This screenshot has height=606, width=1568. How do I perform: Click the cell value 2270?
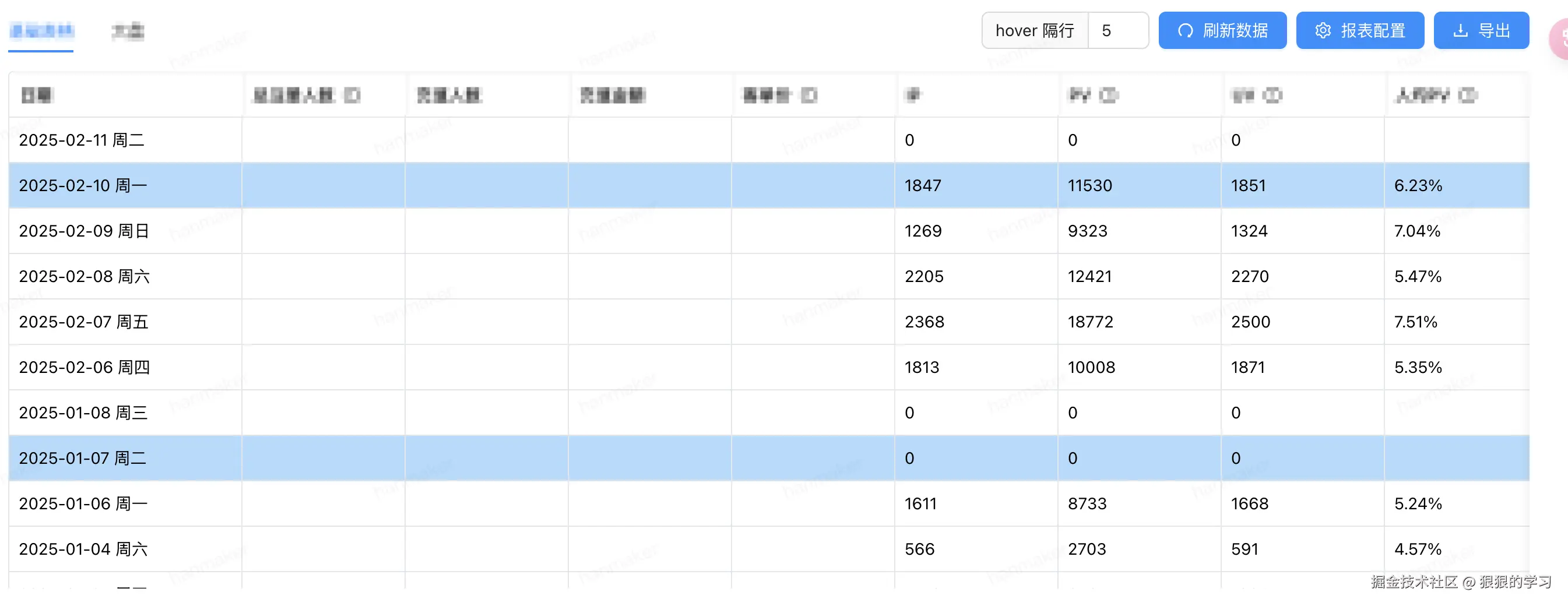pyautogui.click(x=1250, y=276)
